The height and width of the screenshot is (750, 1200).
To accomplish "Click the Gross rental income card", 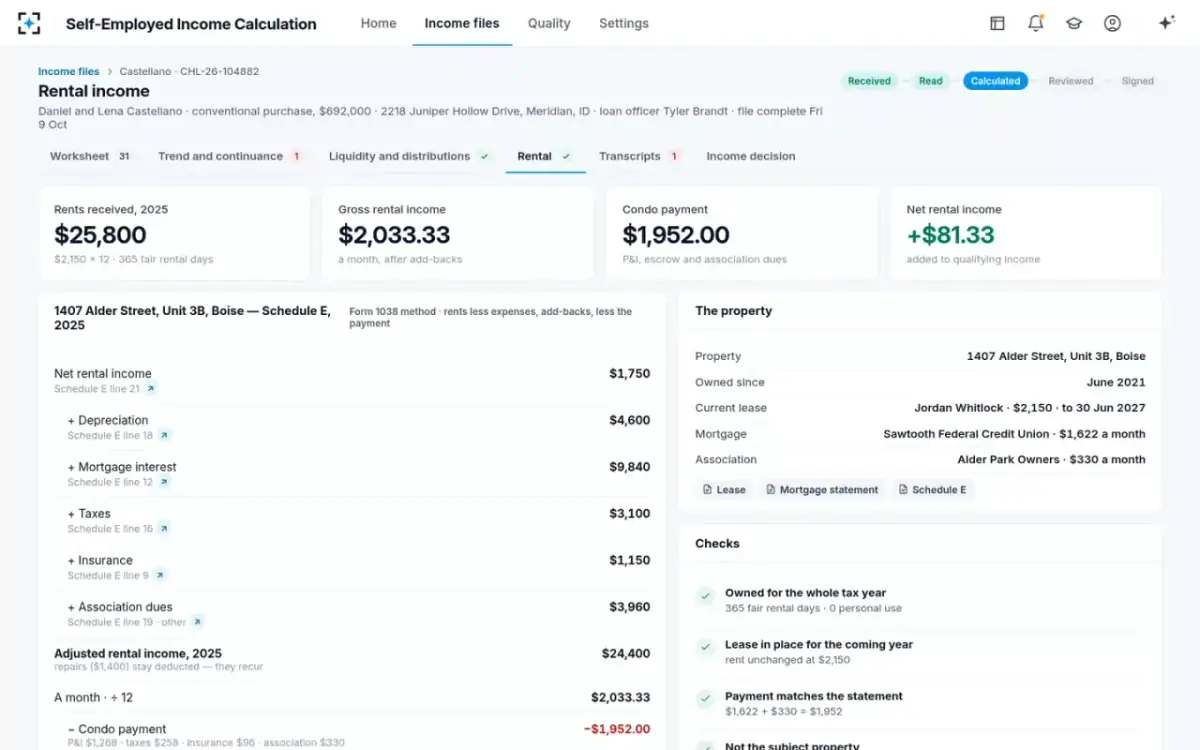I will tap(458, 233).
